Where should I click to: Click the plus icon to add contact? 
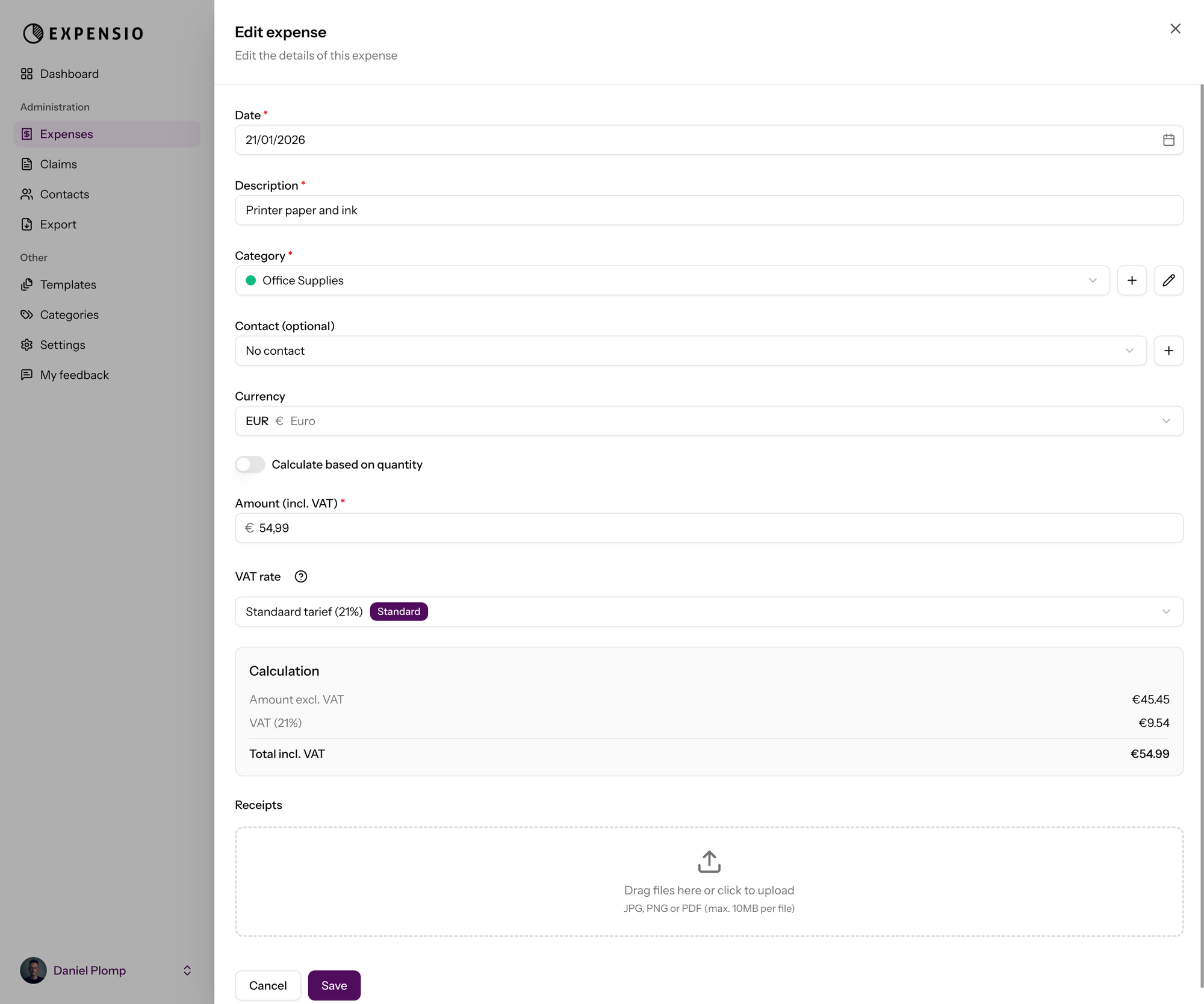pos(1168,351)
